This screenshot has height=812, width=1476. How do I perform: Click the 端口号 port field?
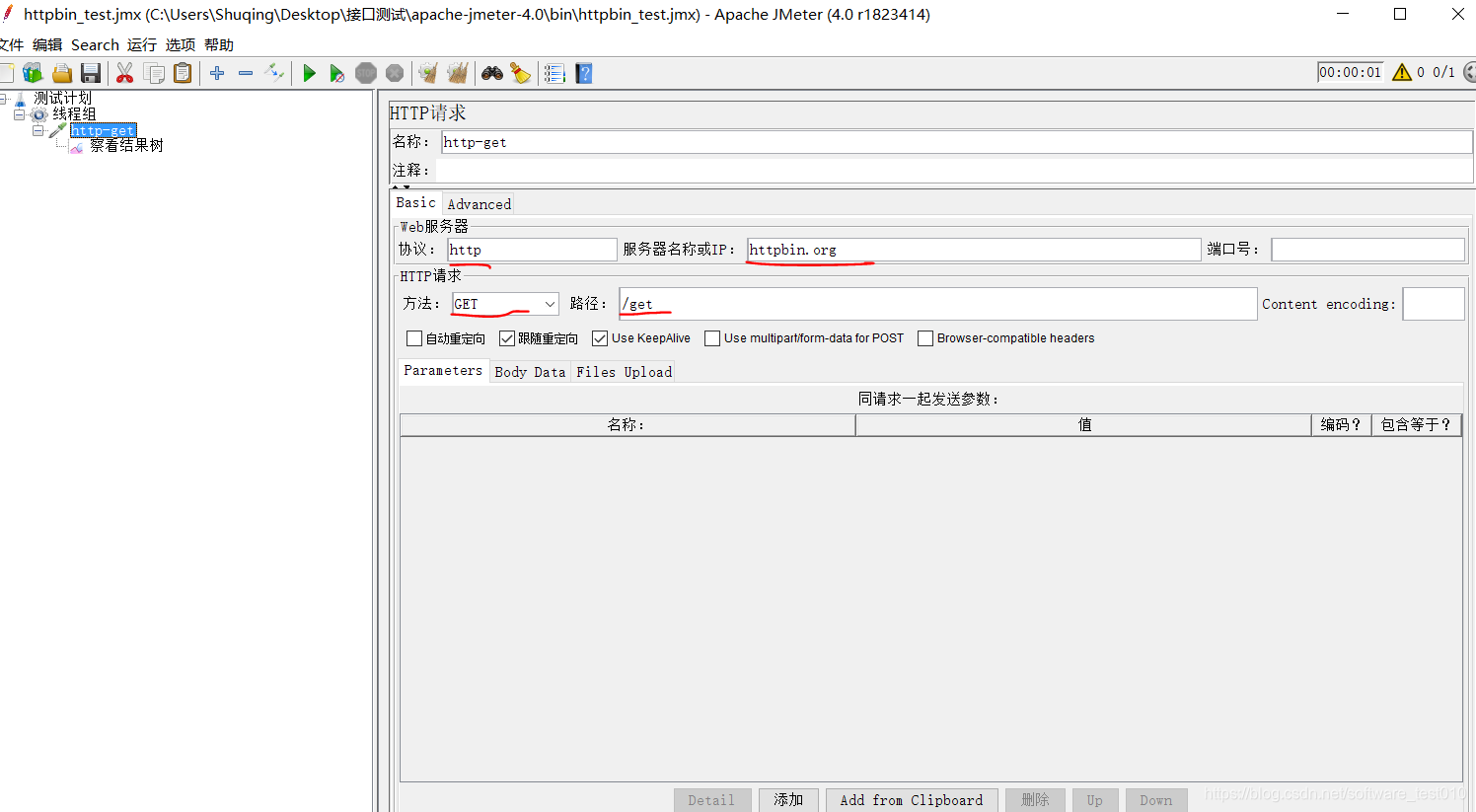[1367, 250]
